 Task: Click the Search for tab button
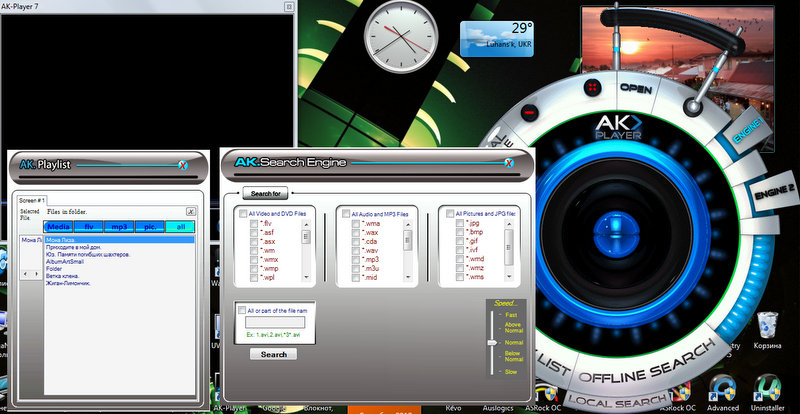[x=265, y=193]
